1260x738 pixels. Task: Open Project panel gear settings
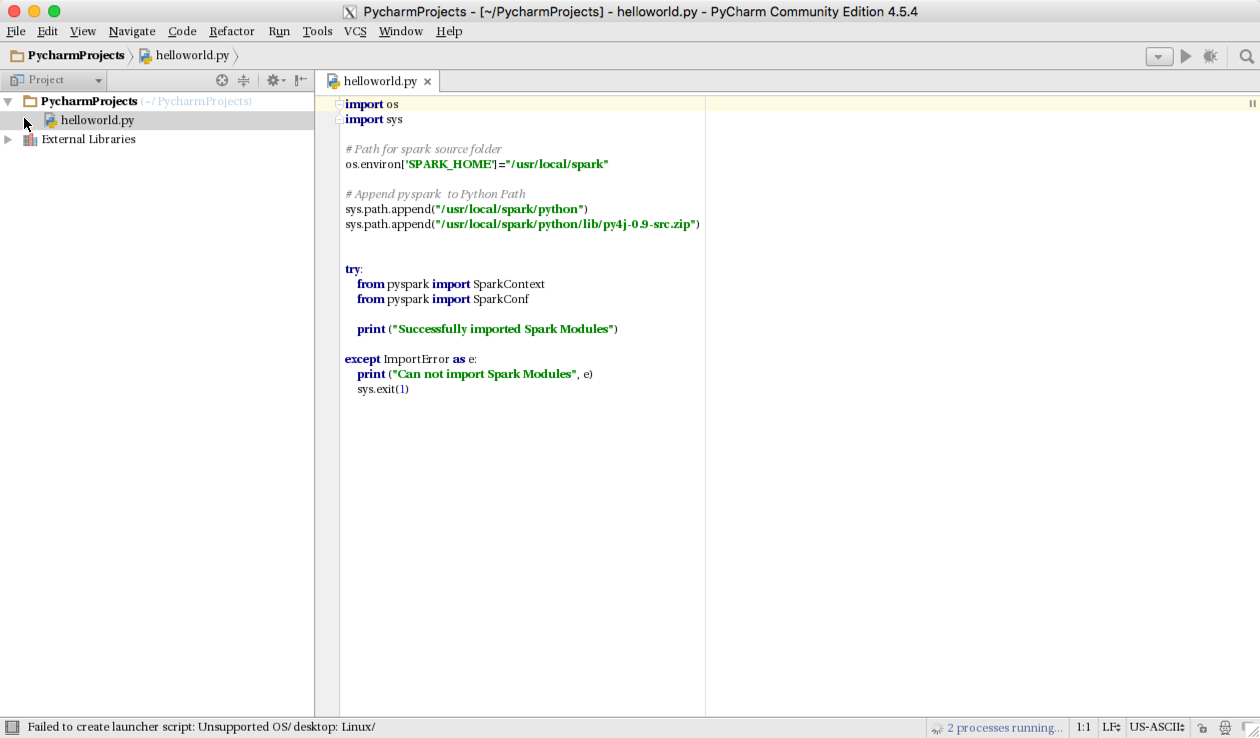point(273,80)
